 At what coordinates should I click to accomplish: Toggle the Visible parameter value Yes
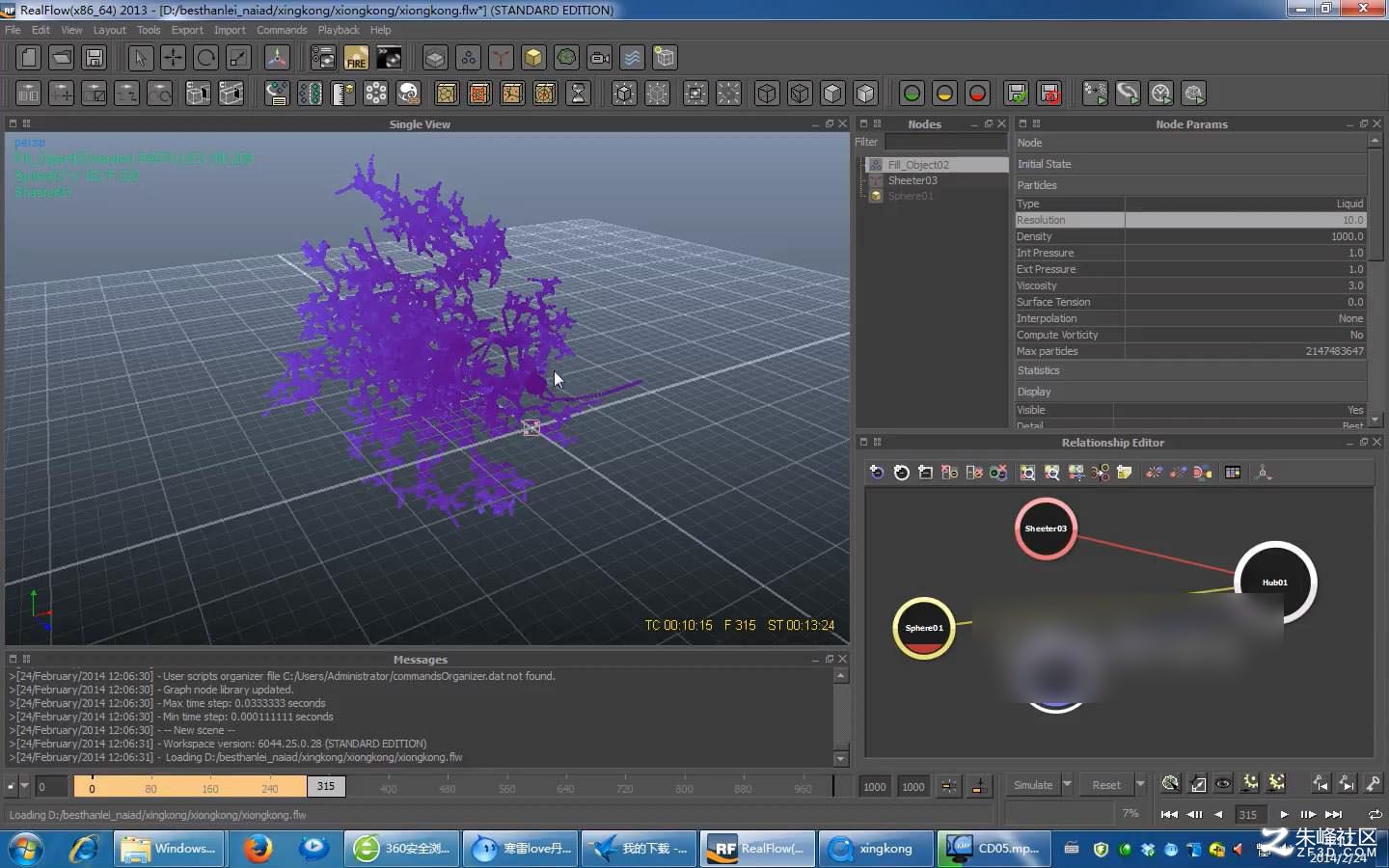click(1239, 410)
